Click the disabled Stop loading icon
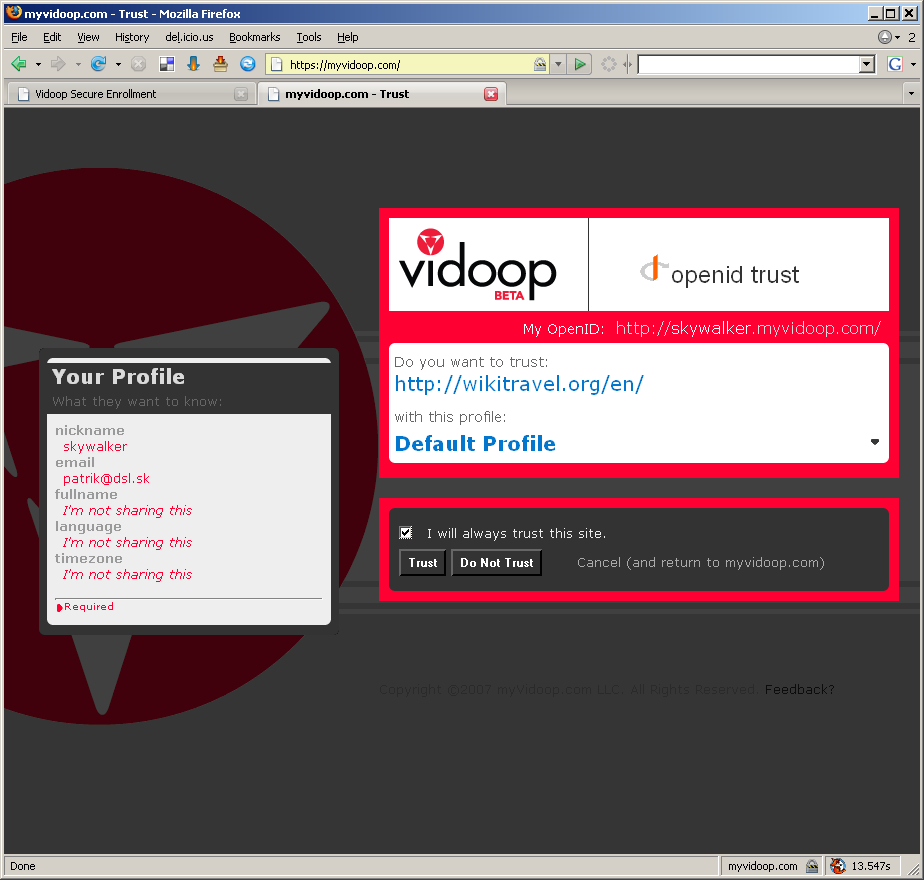 (x=138, y=64)
